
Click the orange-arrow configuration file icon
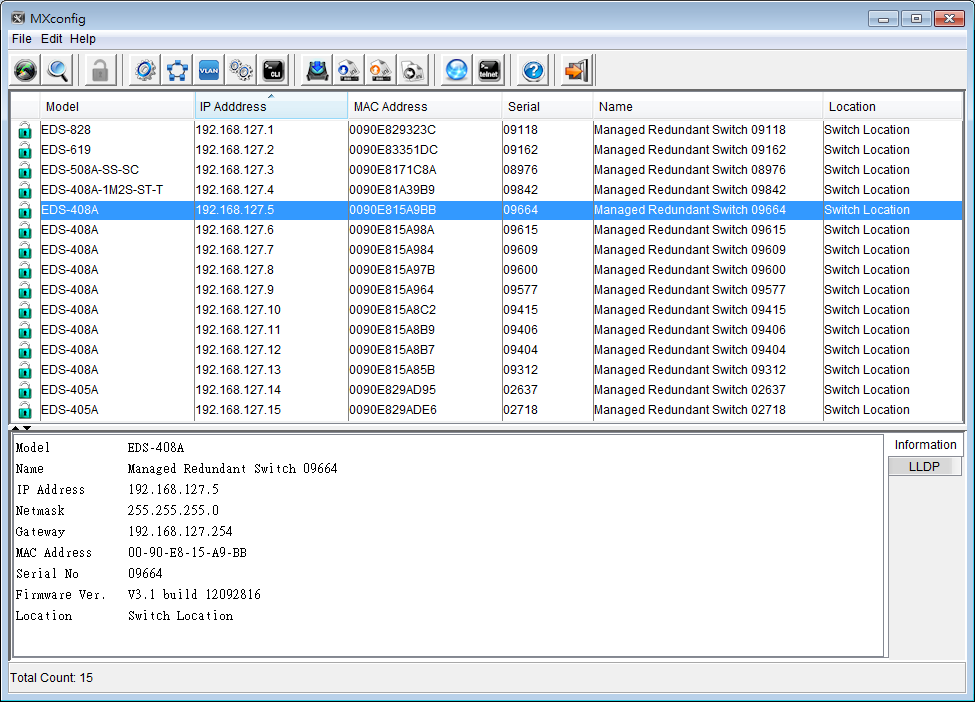pyautogui.click(x=381, y=70)
